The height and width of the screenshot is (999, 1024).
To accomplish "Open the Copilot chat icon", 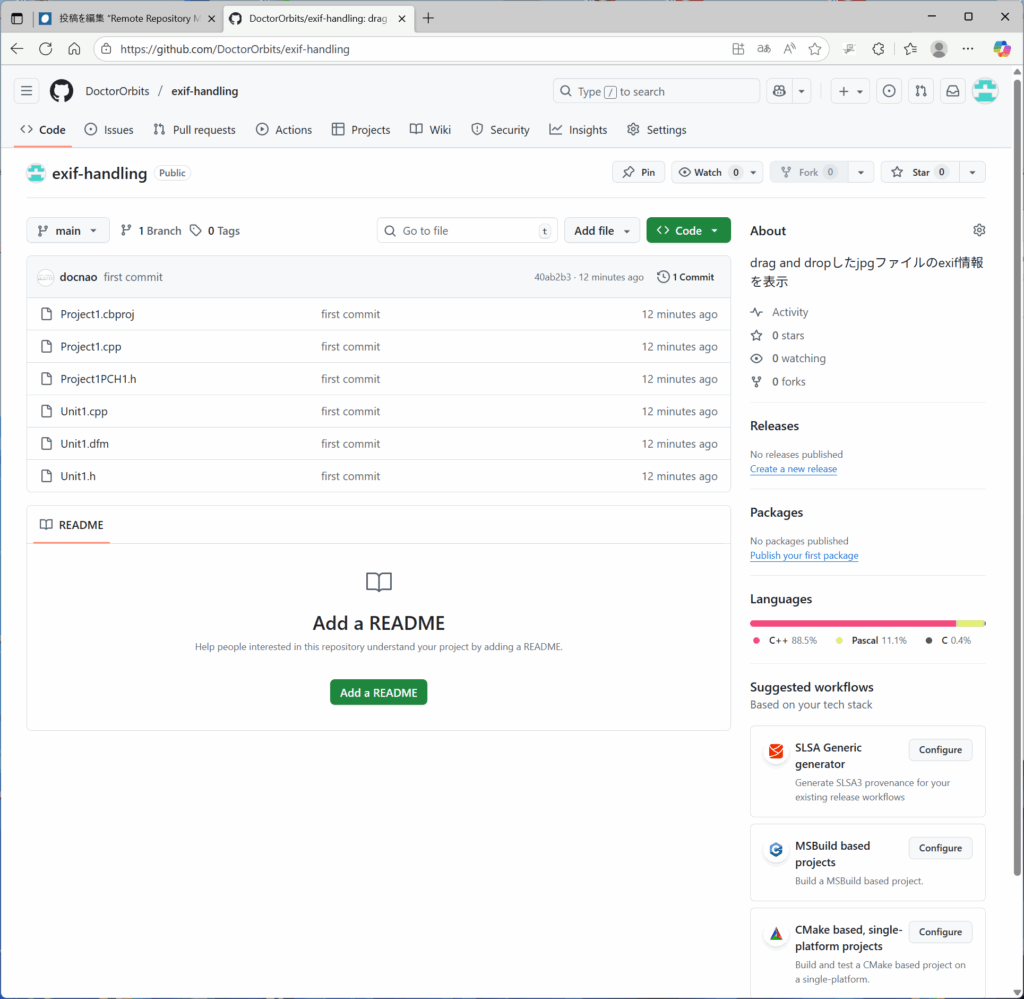I will [778, 91].
